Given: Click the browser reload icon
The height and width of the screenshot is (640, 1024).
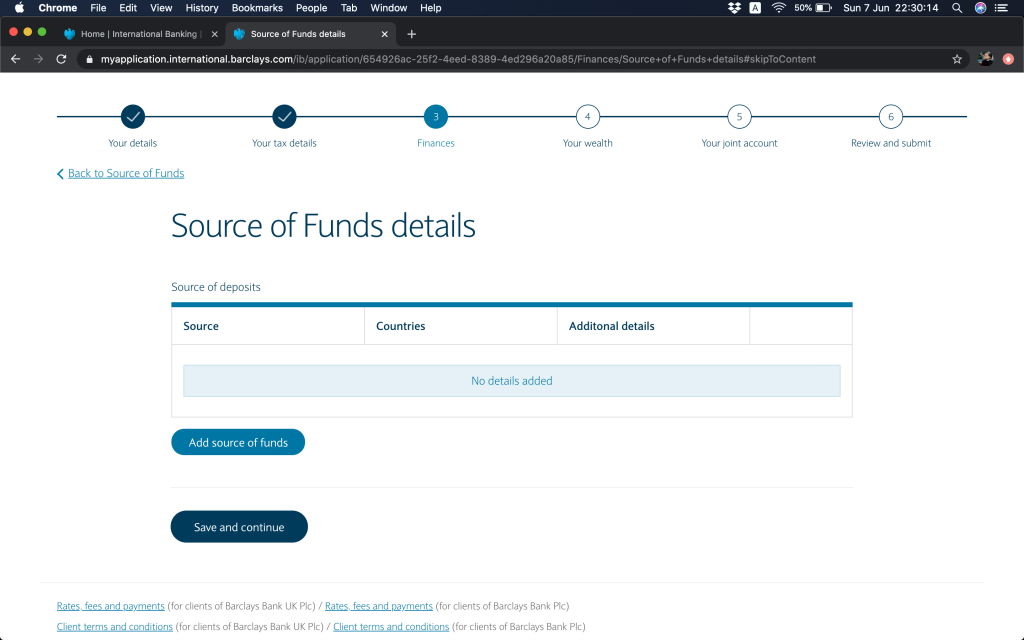Looking at the screenshot, I should [x=62, y=59].
